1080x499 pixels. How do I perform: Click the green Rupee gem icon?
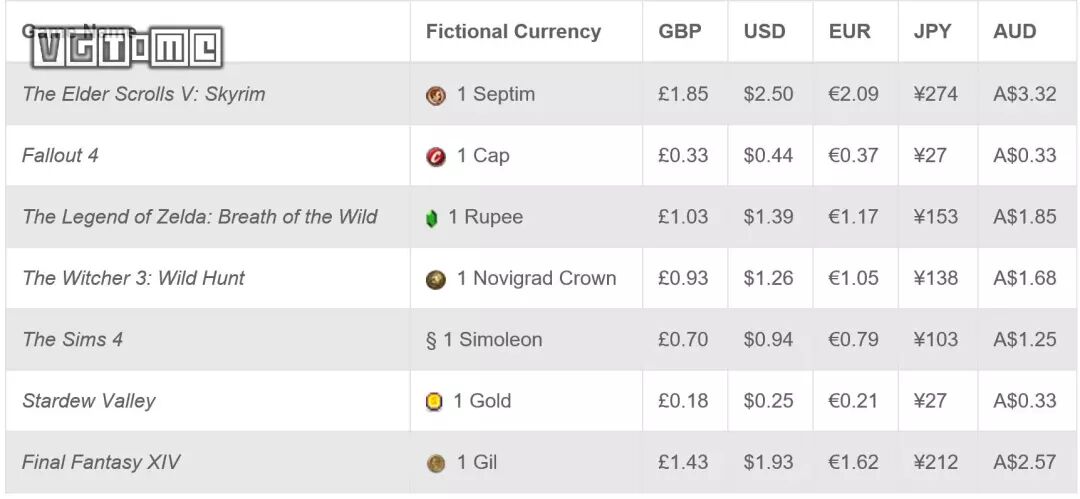click(432, 218)
